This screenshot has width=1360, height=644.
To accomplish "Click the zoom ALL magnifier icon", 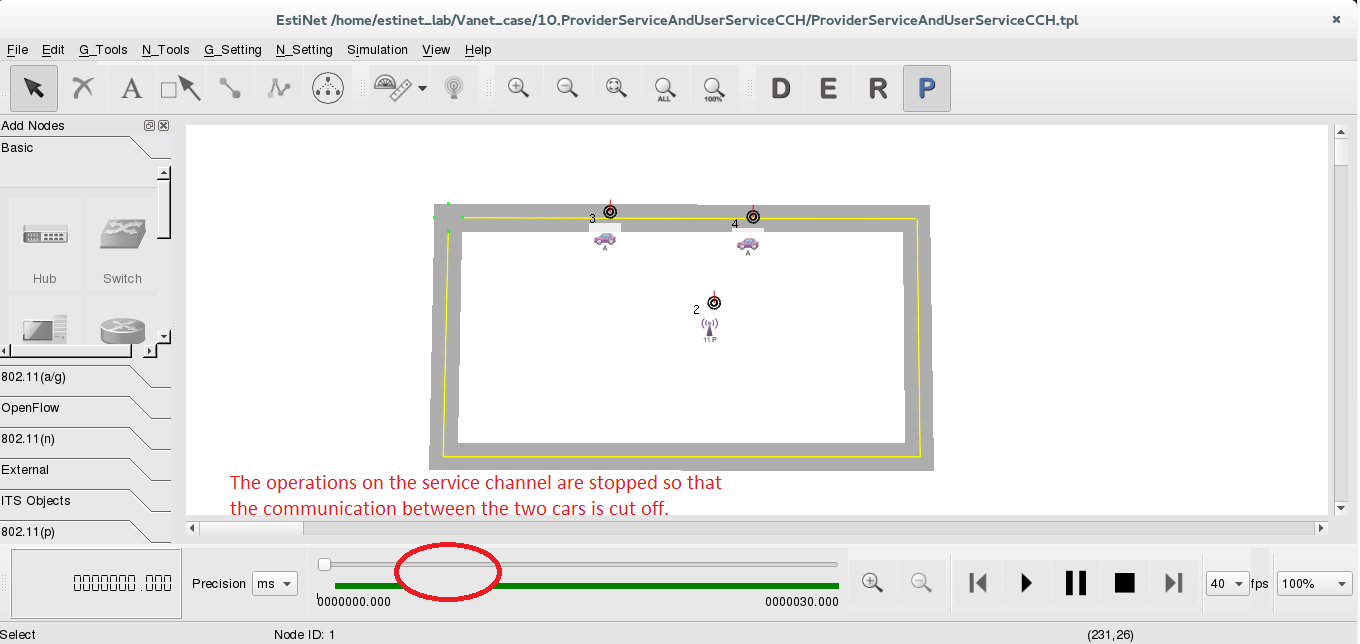I will point(665,88).
